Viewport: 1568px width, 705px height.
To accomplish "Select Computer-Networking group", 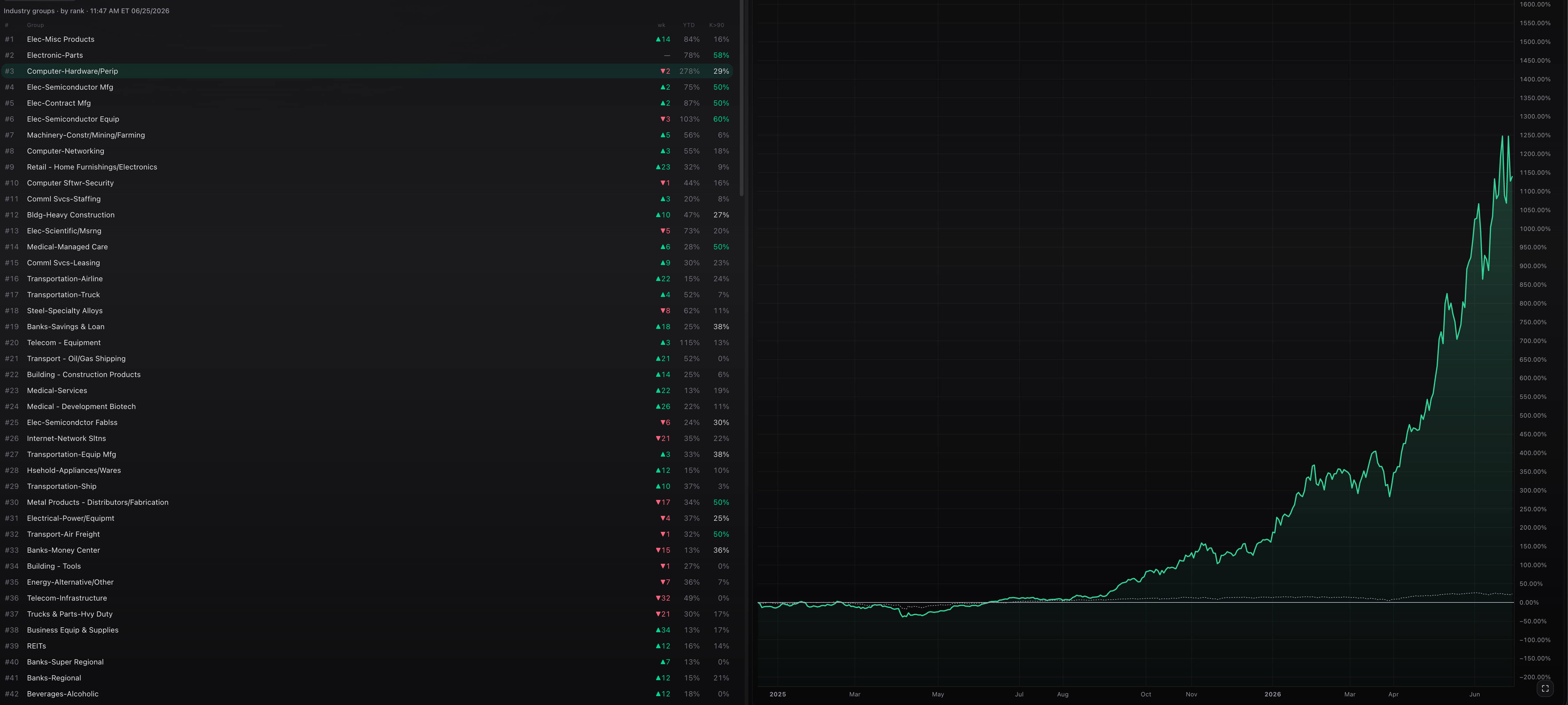I will pos(367,151).
